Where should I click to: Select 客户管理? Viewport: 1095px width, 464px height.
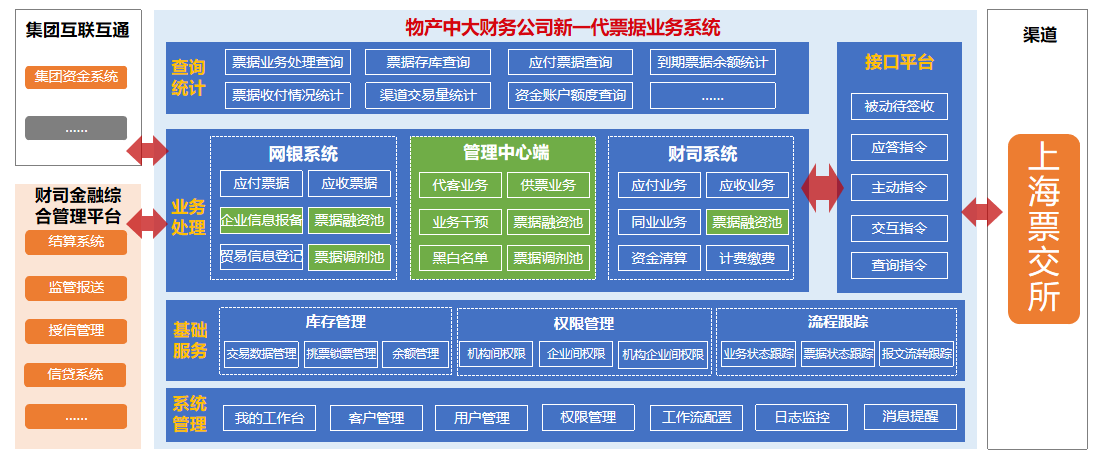pyautogui.click(x=376, y=418)
